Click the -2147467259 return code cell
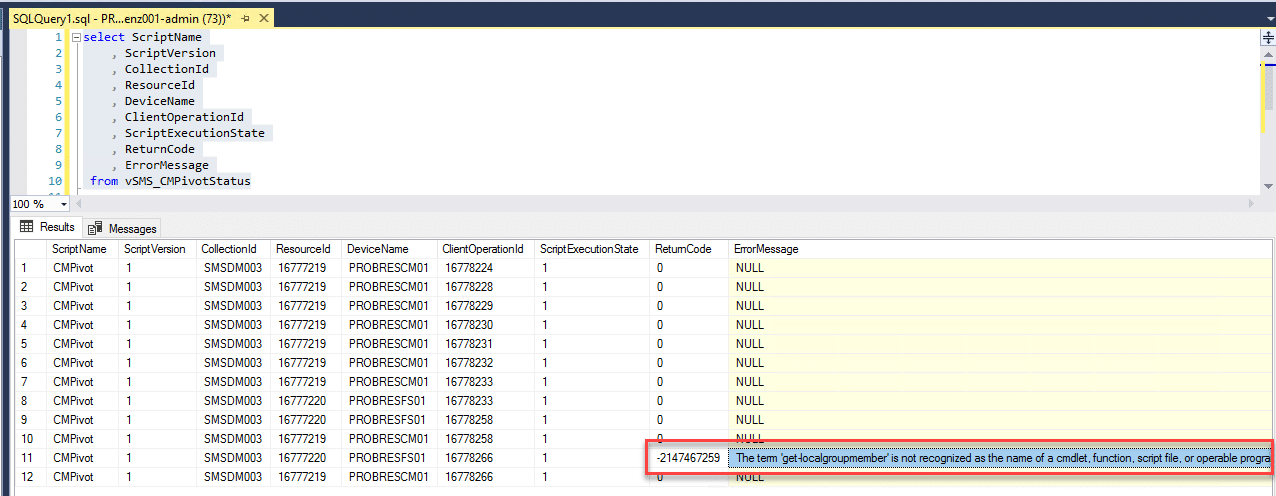The width and height of the screenshot is (1276, 496). click(x=689, y=458)
